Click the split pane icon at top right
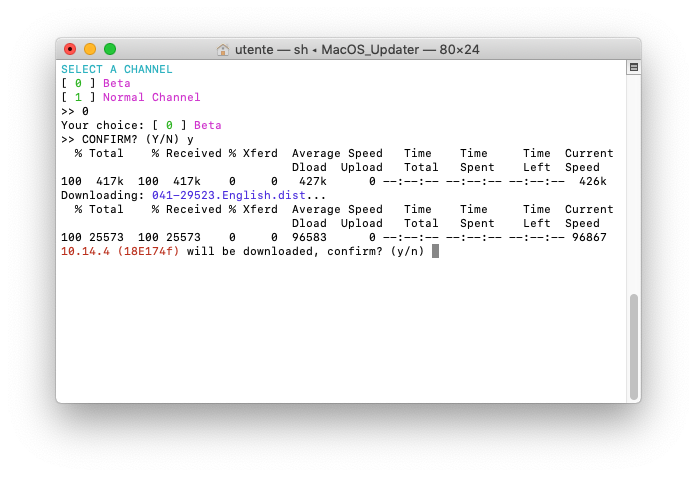Viewport: 697px width, 477px height. pyautogui.click(x=634, y=68)
